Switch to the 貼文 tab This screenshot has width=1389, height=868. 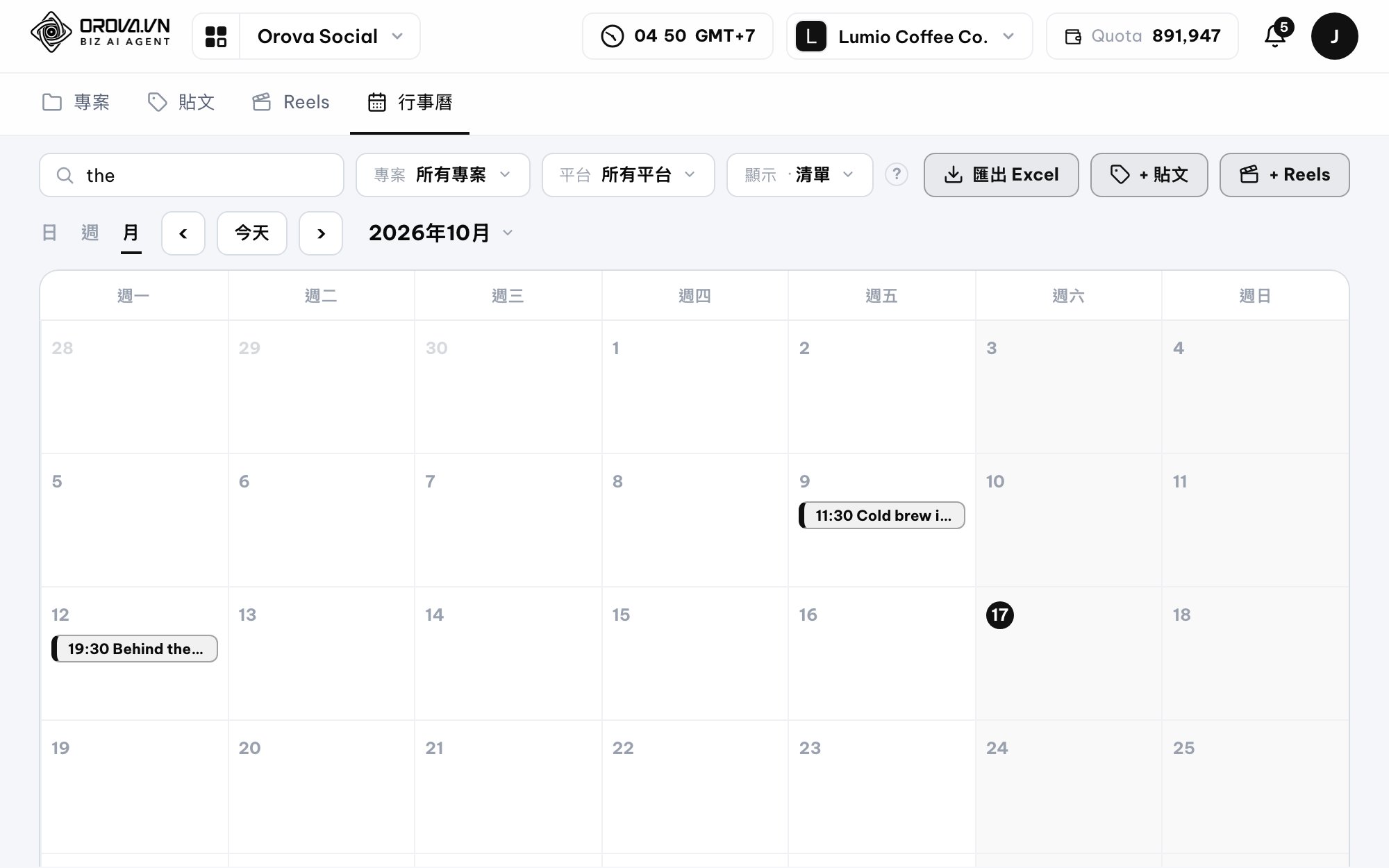181,103
